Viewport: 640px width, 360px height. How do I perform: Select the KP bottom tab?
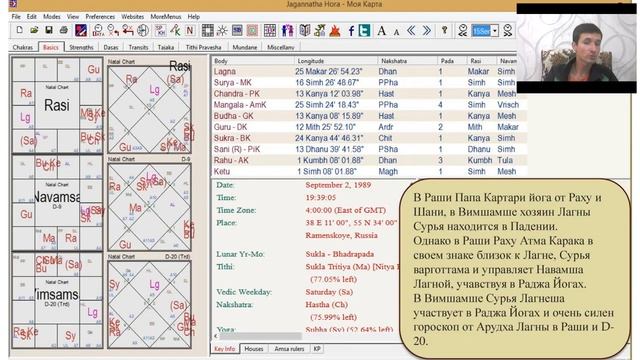click(x=317, y=349)
